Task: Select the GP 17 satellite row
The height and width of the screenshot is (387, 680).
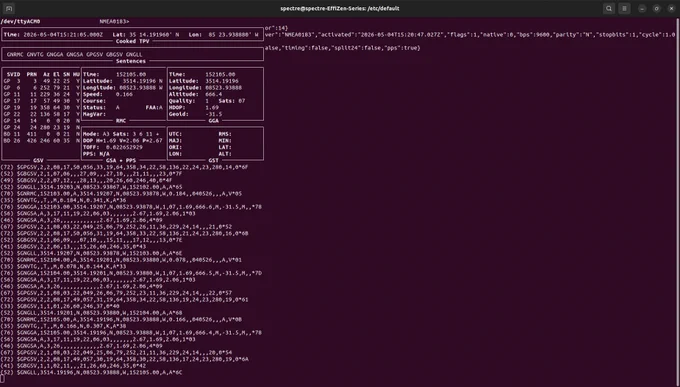Action: tap(42, 101)
